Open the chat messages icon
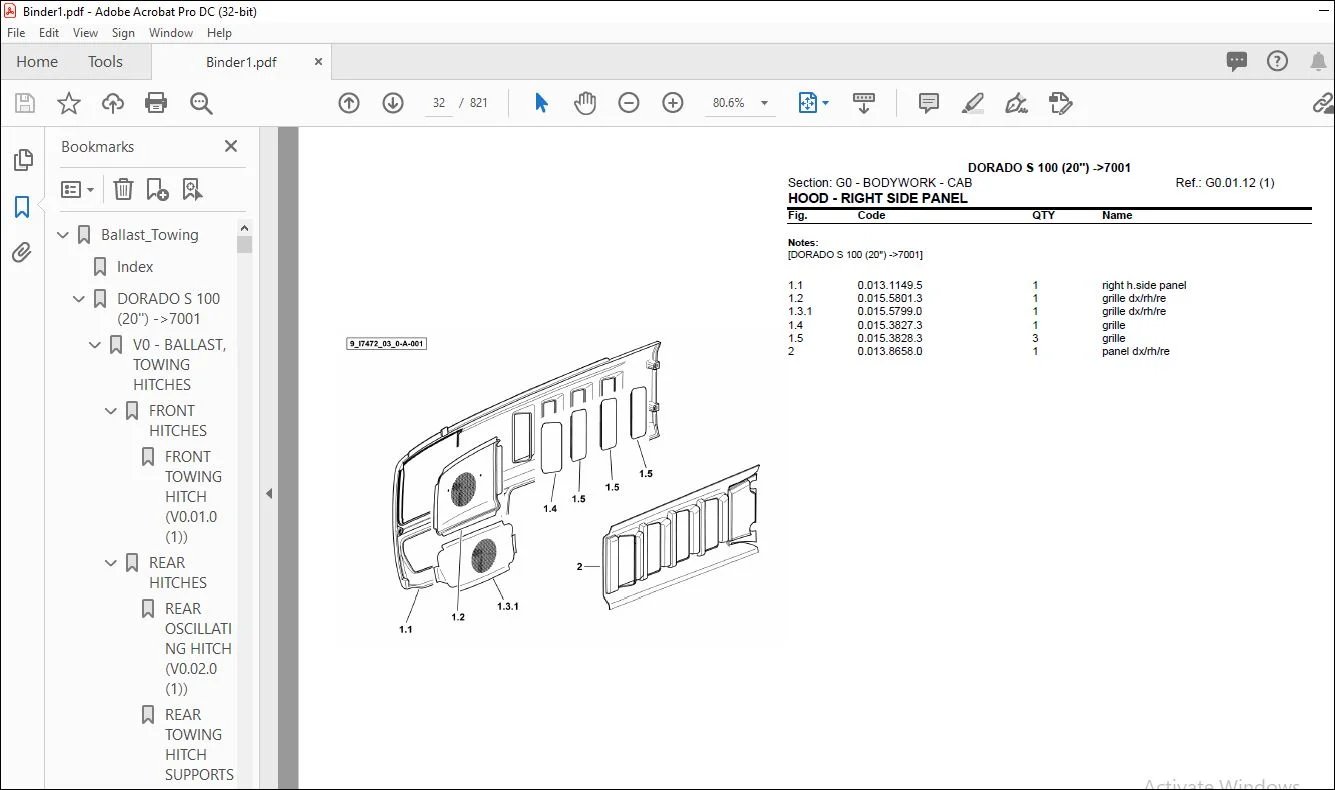The width and height of the screenshot is (1335, 790). coord(1237,61)
